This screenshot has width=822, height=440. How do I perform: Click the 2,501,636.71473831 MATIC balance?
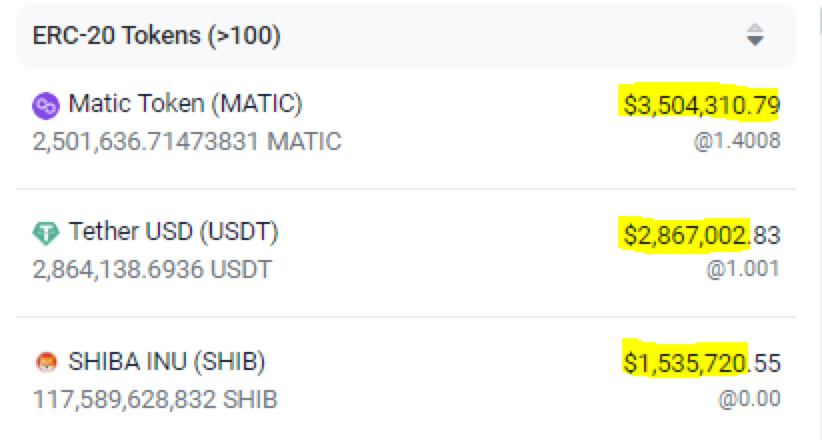[x=187, y=142]
